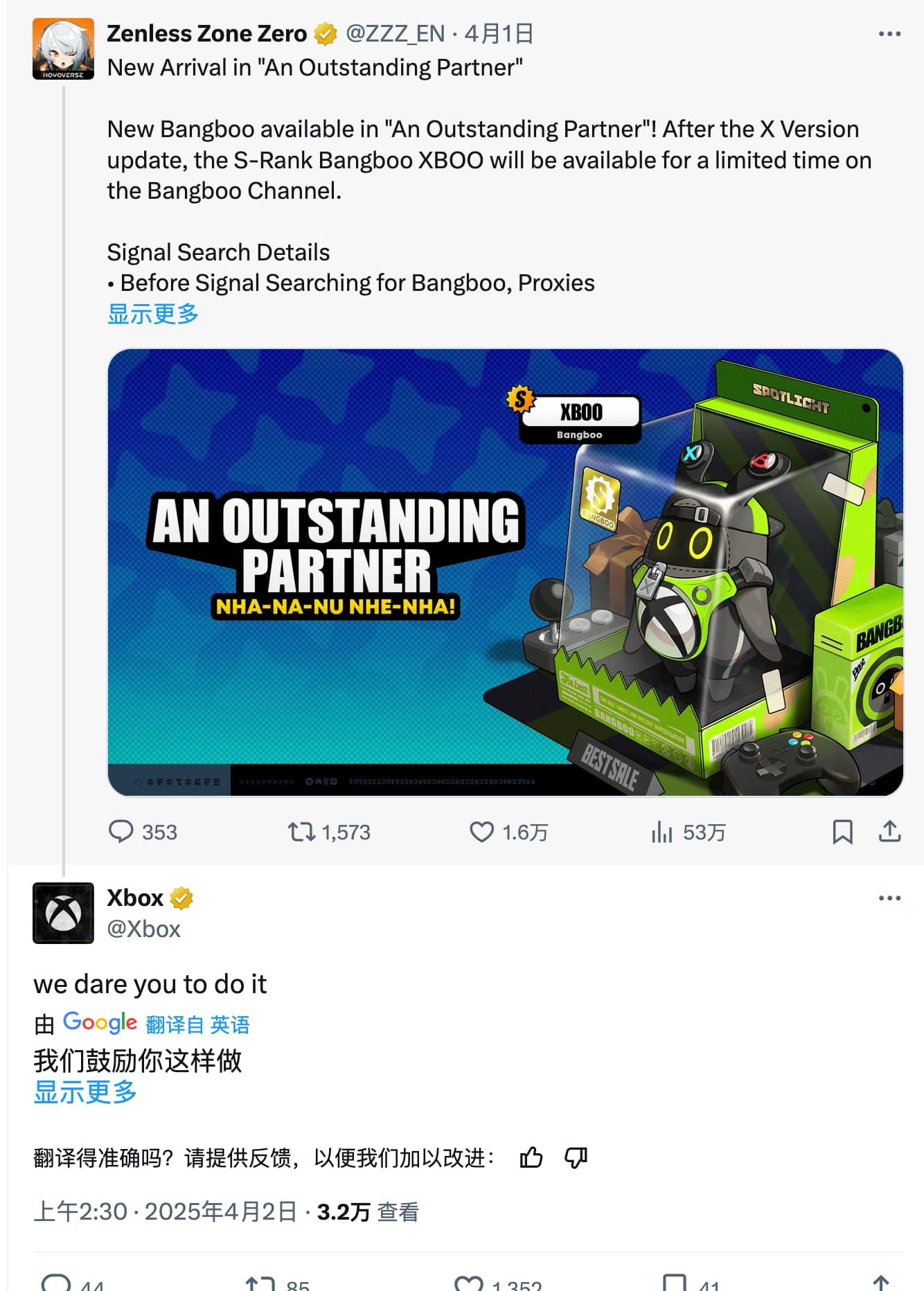Image resolution: width=924 pixels, height=1291 pixels.
Task: Open more options for Xbox reply
Action: 889,898
